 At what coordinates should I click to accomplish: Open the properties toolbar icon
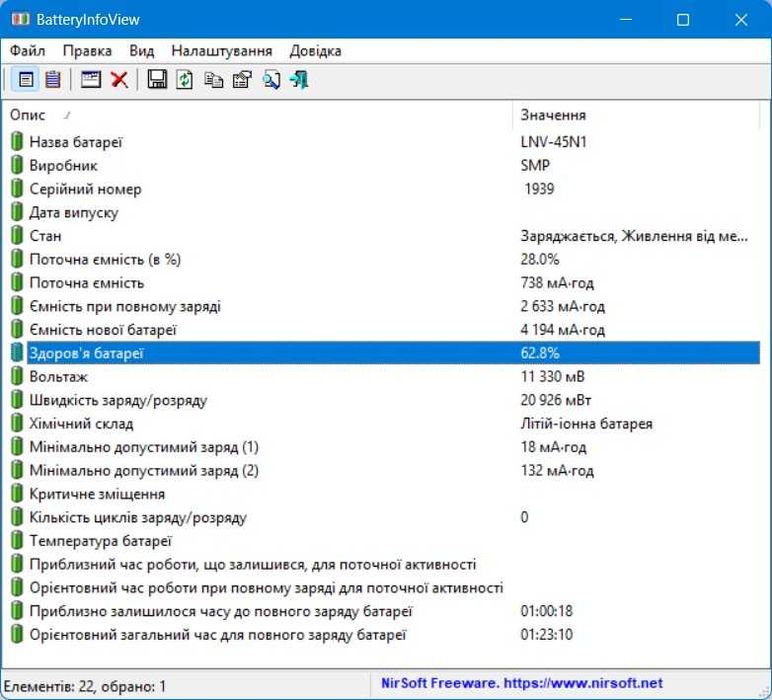[x=242, y=79]
